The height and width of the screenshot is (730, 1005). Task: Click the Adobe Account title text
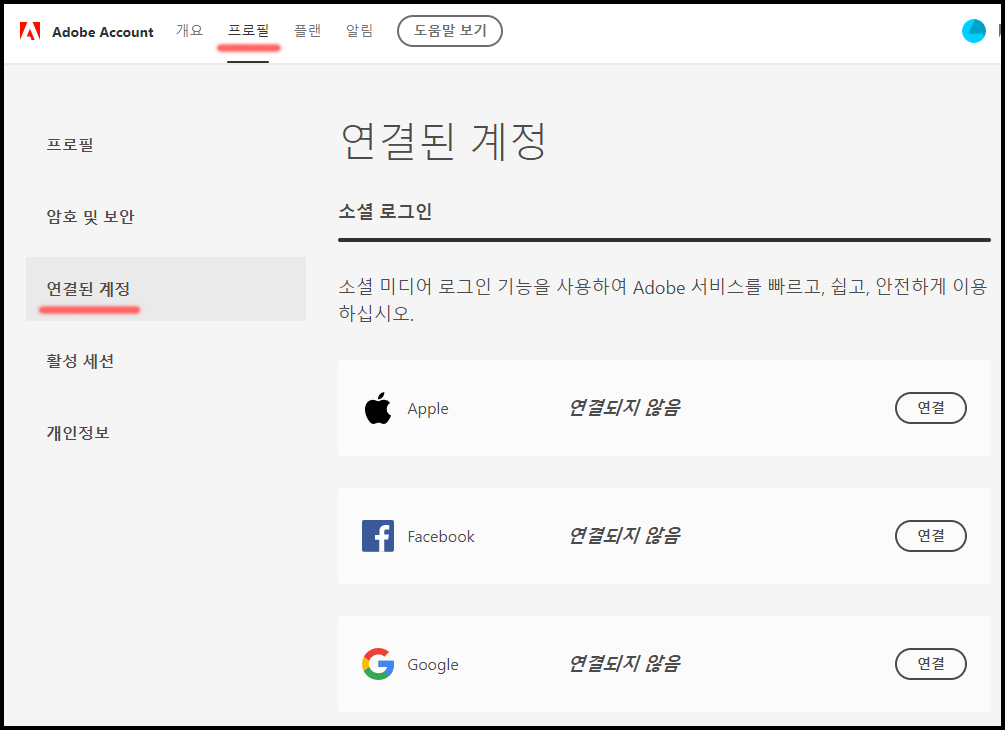coord(103,32)
